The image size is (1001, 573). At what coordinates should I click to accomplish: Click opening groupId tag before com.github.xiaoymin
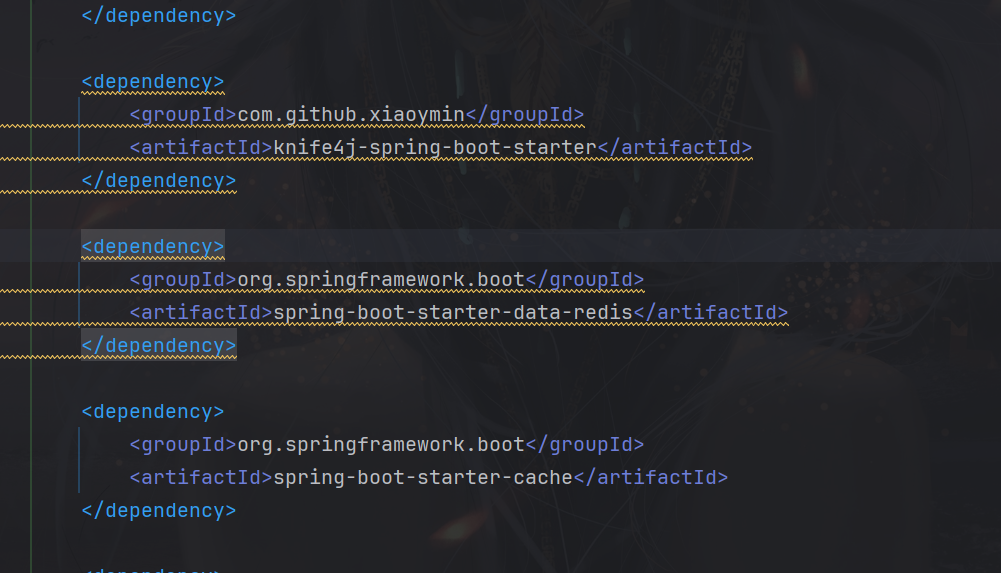tap(183, 115)
